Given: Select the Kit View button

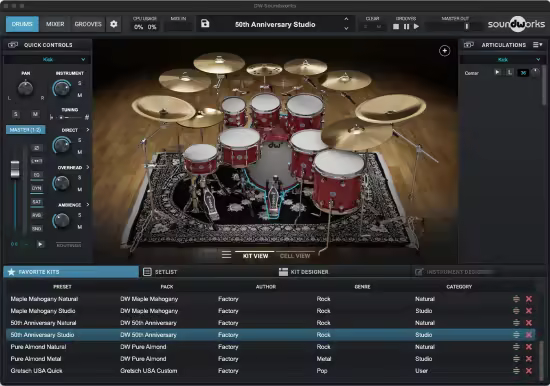Looking at the screenshot, I should tap(255, 255).
